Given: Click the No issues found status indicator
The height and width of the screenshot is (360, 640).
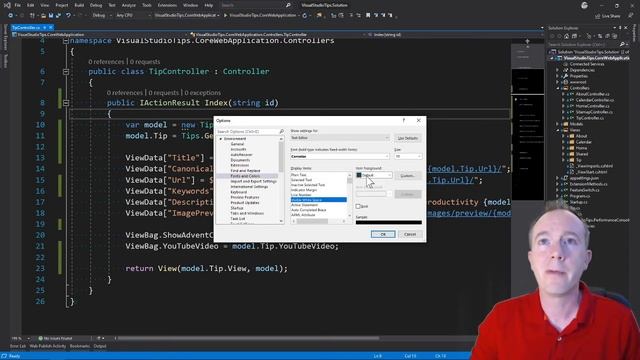Looking at the screenshot, I should (55, 338).
